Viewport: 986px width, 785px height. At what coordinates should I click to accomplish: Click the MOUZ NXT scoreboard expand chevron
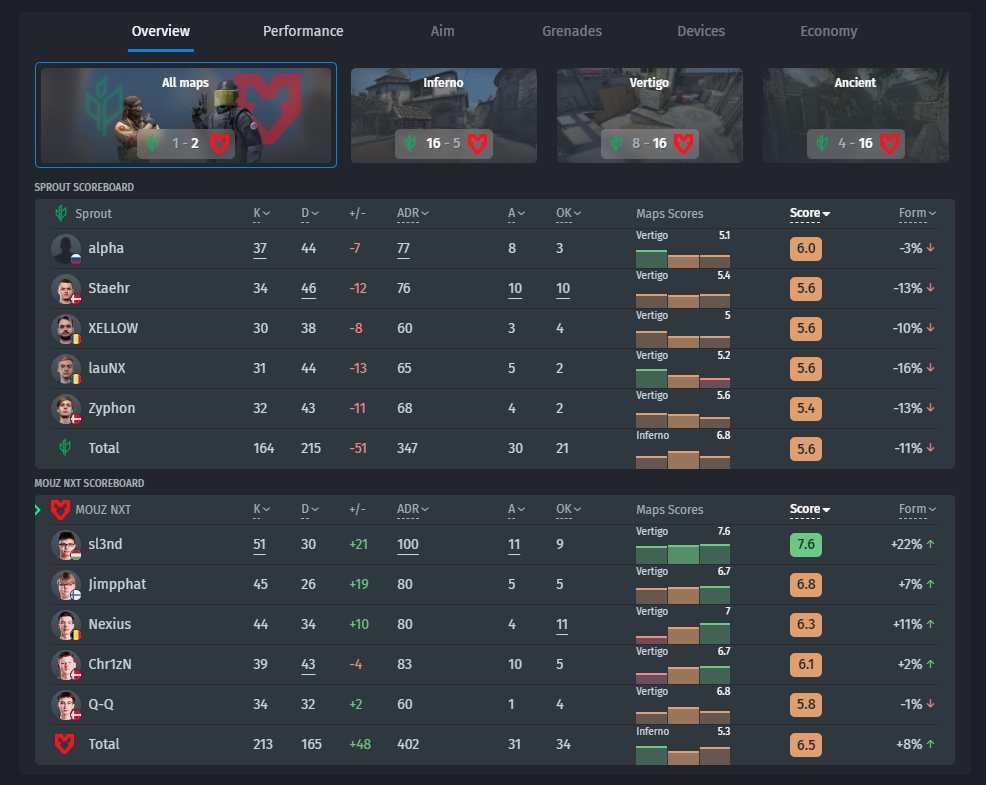[38, 509]
